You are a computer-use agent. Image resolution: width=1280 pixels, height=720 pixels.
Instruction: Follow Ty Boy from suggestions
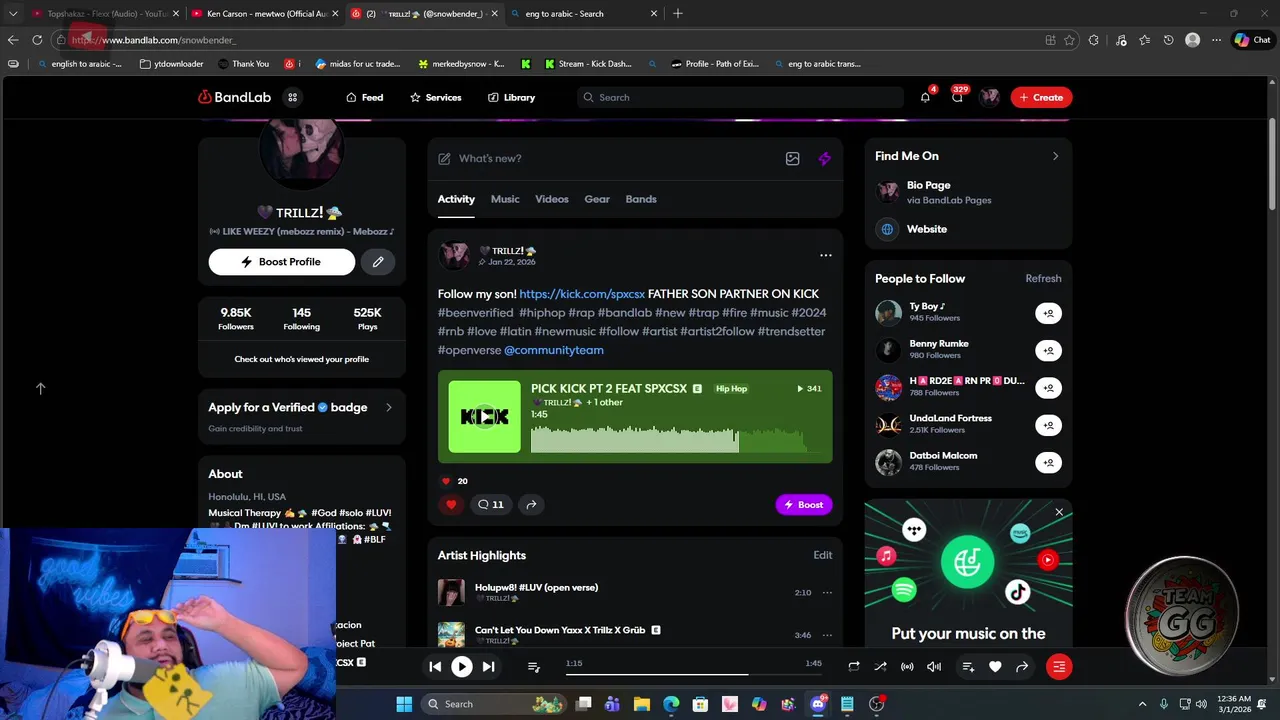point(1048,313)
